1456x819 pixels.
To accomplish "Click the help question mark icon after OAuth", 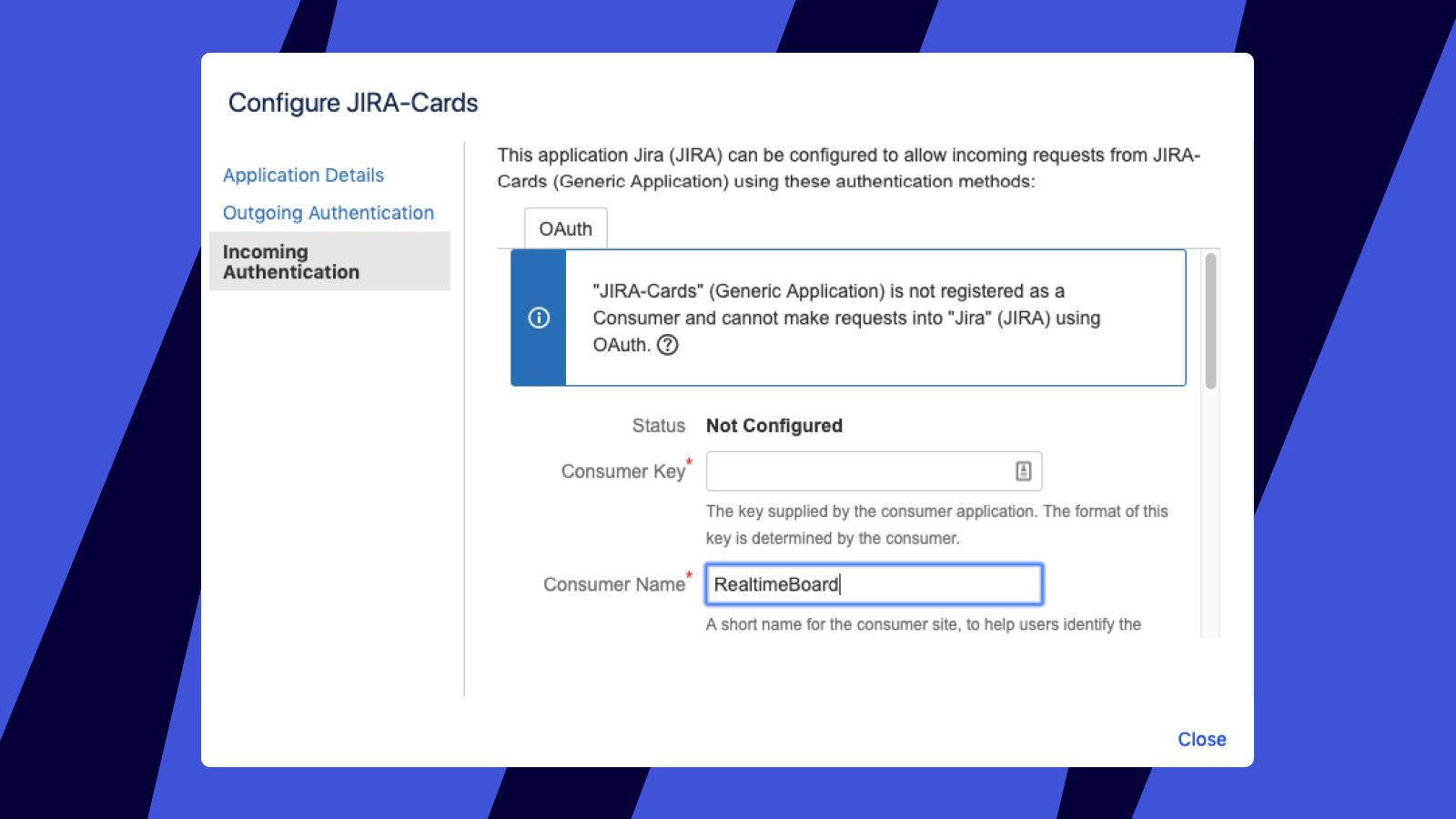I will [667, 345].
